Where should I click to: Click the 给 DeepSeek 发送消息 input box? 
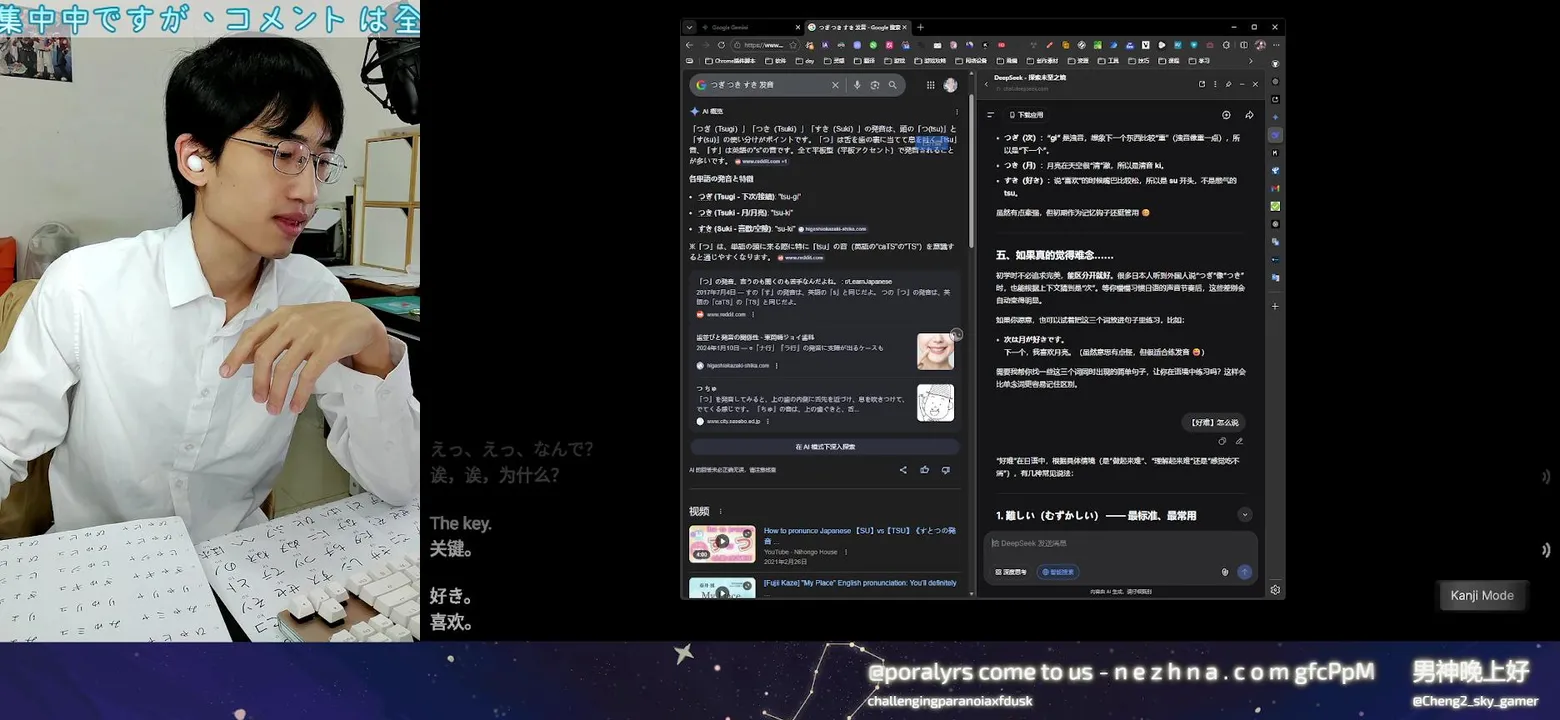[1120, 543]
